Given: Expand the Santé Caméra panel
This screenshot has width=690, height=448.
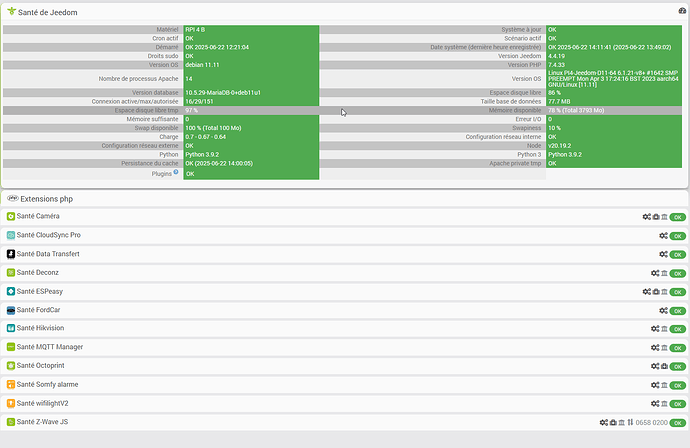Looking at the screenshot, I should click(38, 216).
